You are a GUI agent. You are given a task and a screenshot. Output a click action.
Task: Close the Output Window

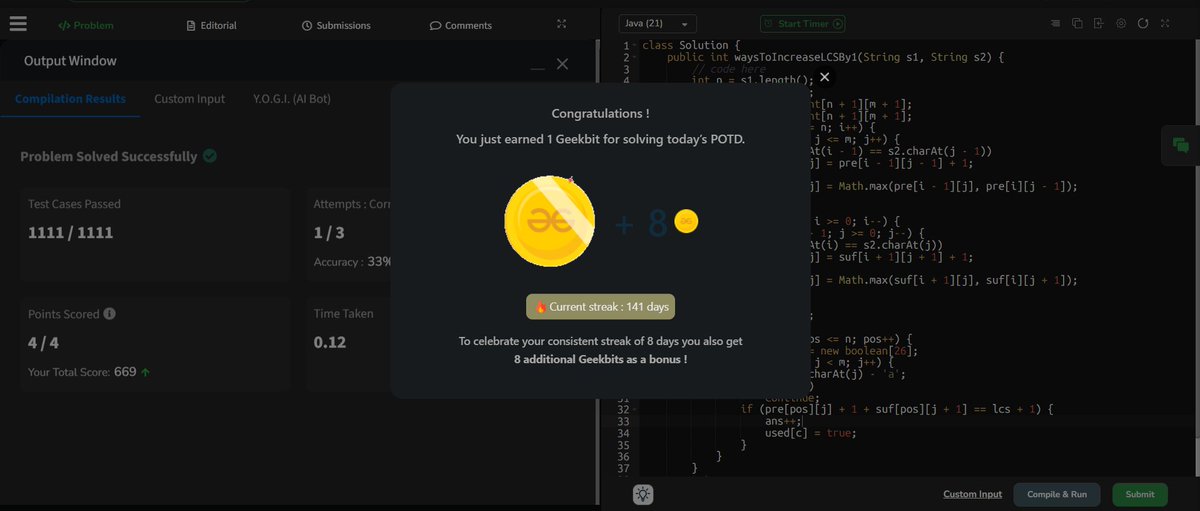tap(562, 64)
